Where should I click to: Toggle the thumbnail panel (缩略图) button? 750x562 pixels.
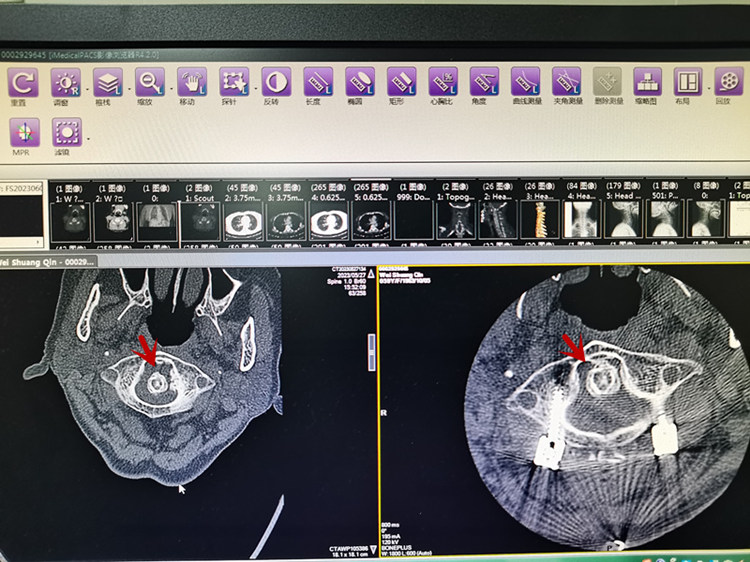[648, 82]
